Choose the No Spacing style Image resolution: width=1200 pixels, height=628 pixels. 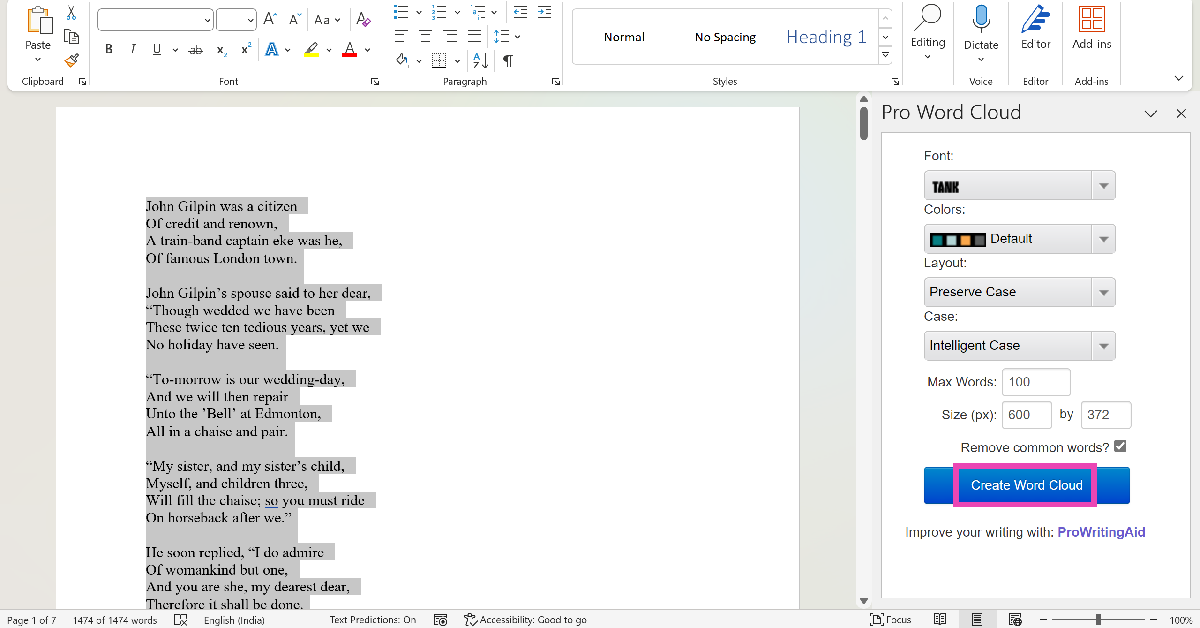[x=725, y=37]
